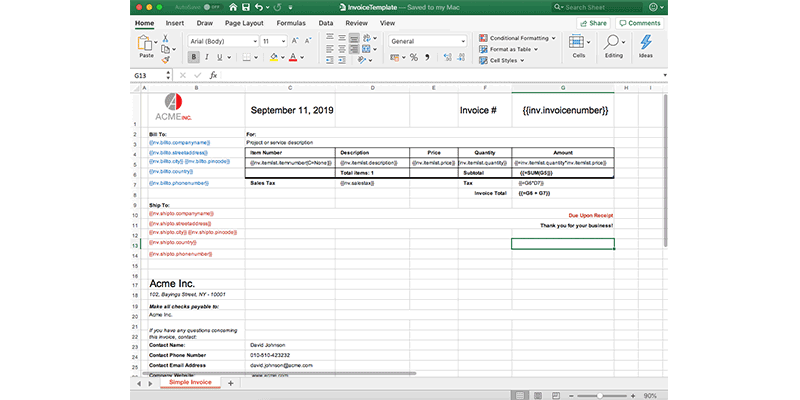Open the Review ribbon tab

click(x=357, y=23)
